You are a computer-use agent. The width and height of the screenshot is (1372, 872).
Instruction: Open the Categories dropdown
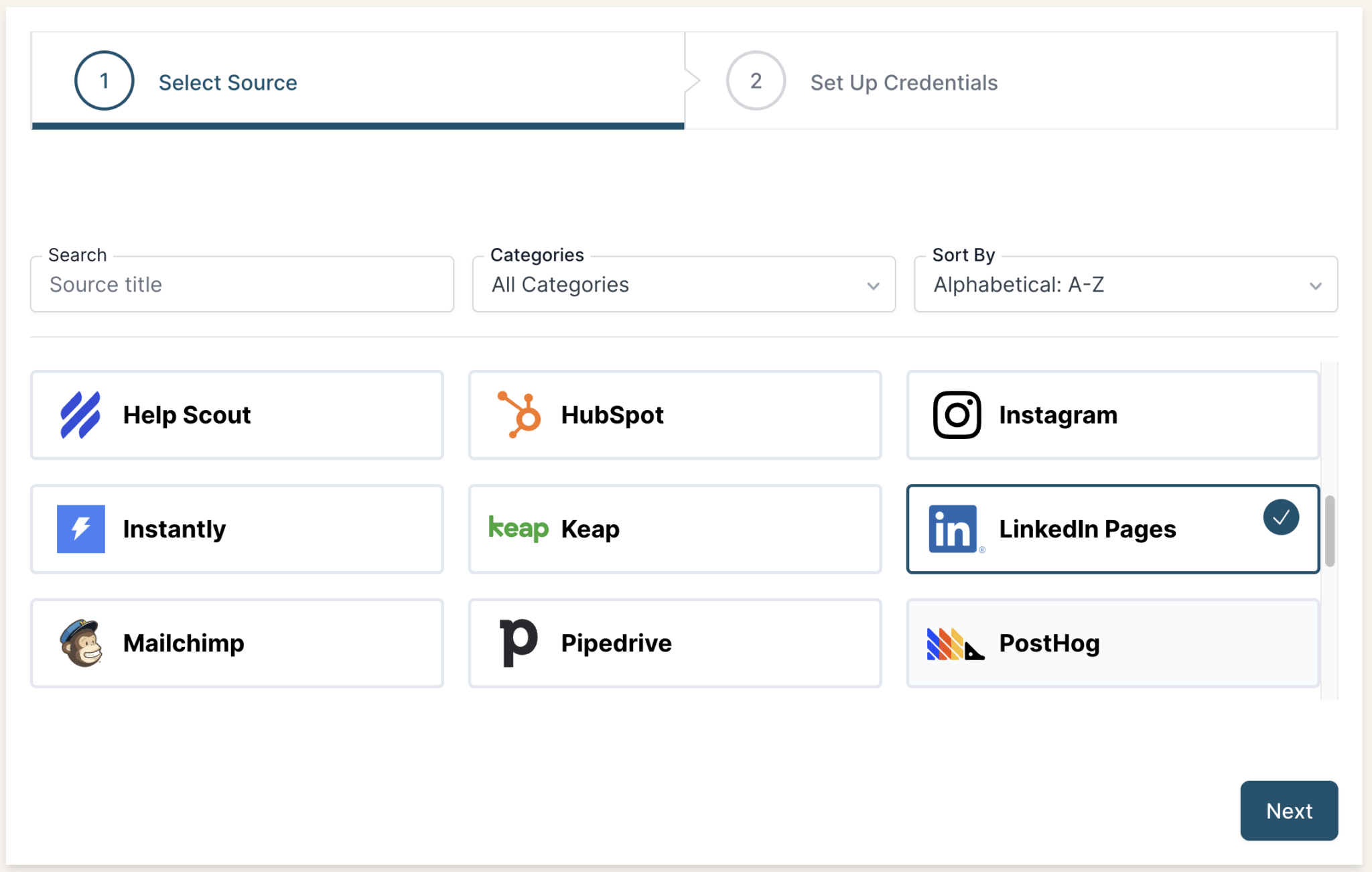683,284
